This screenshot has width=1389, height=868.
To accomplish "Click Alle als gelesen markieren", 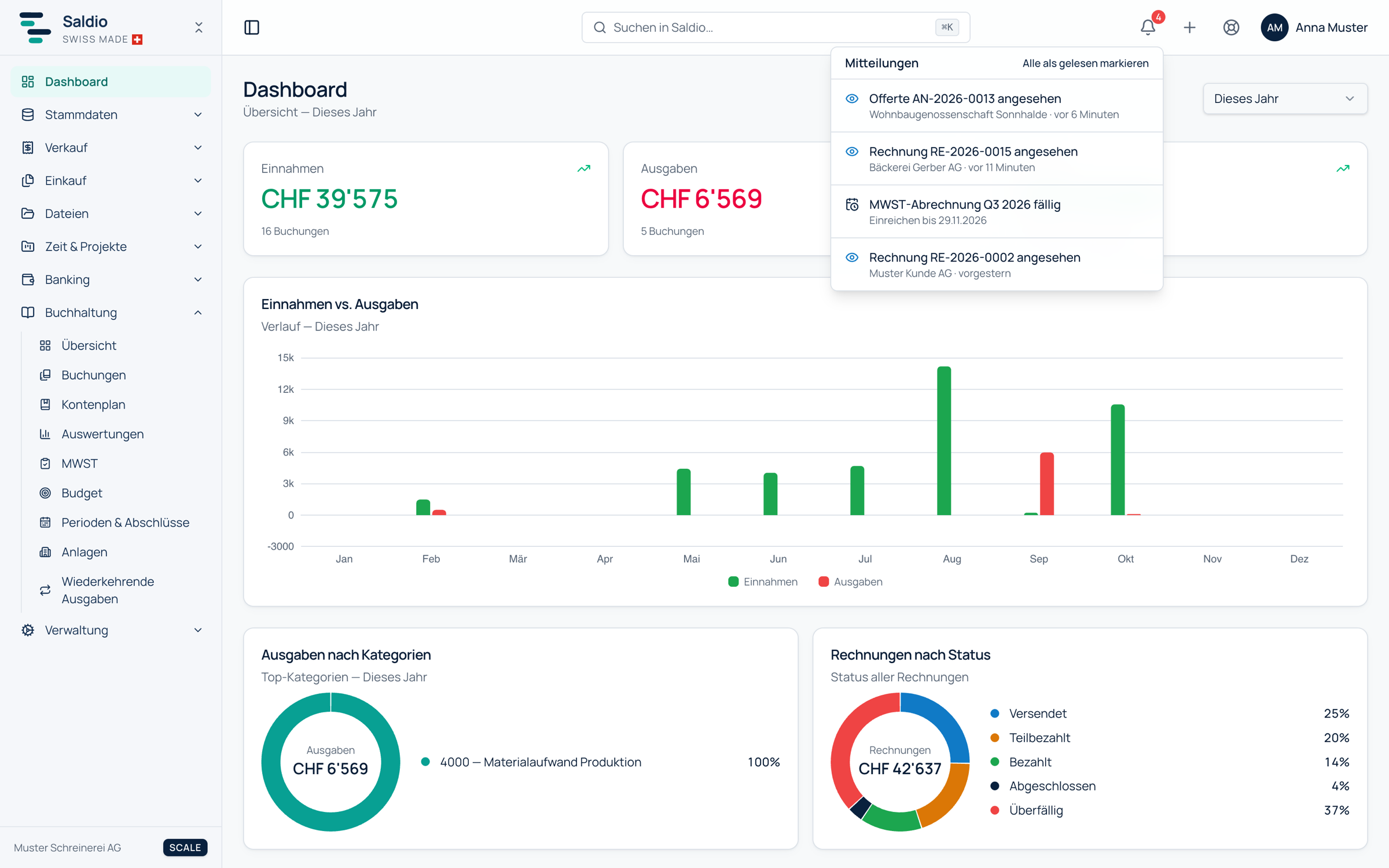I will coord(1085,63).
